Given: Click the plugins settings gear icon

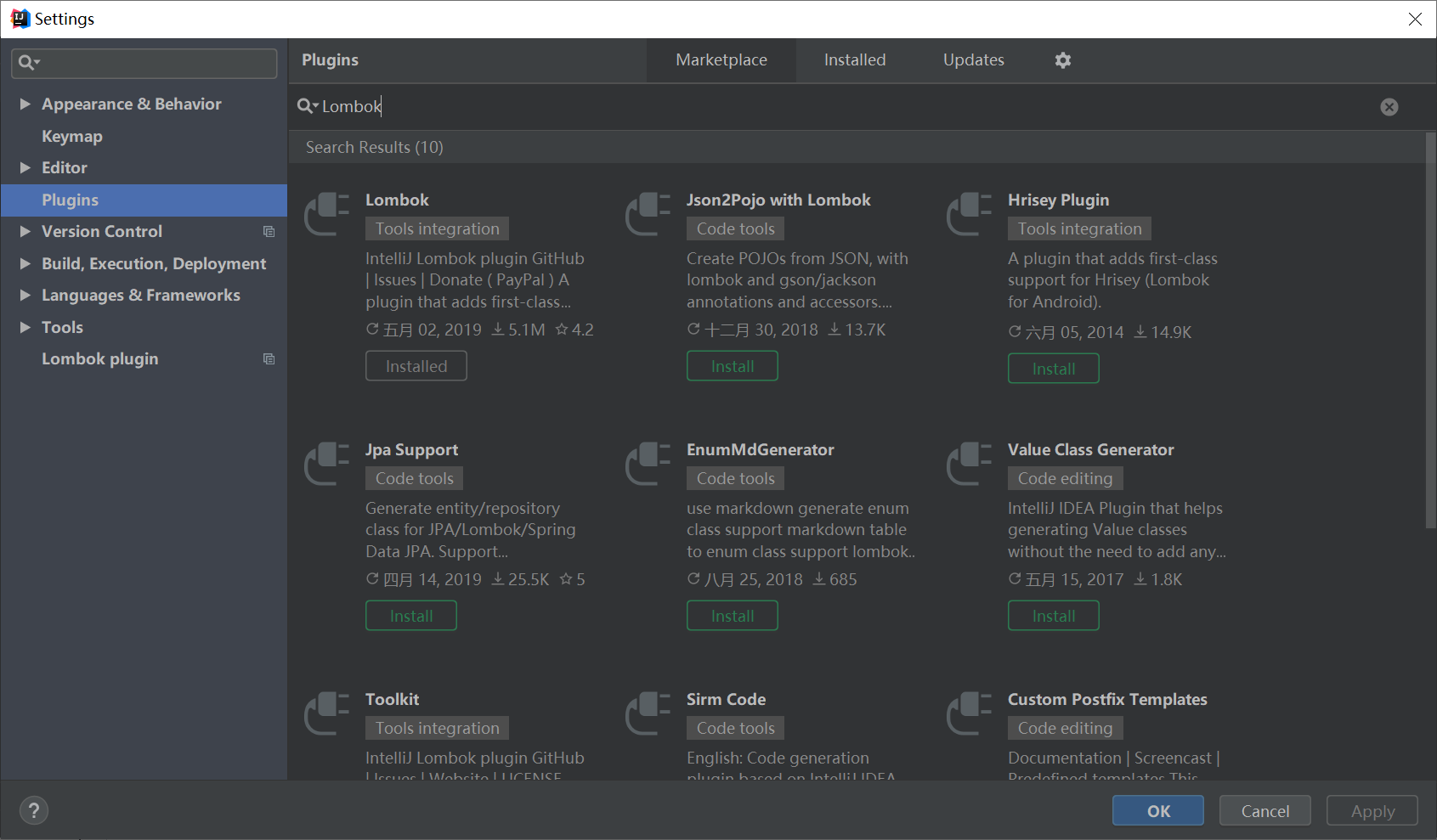Looking at the screenshot, I should (1062, 60).
